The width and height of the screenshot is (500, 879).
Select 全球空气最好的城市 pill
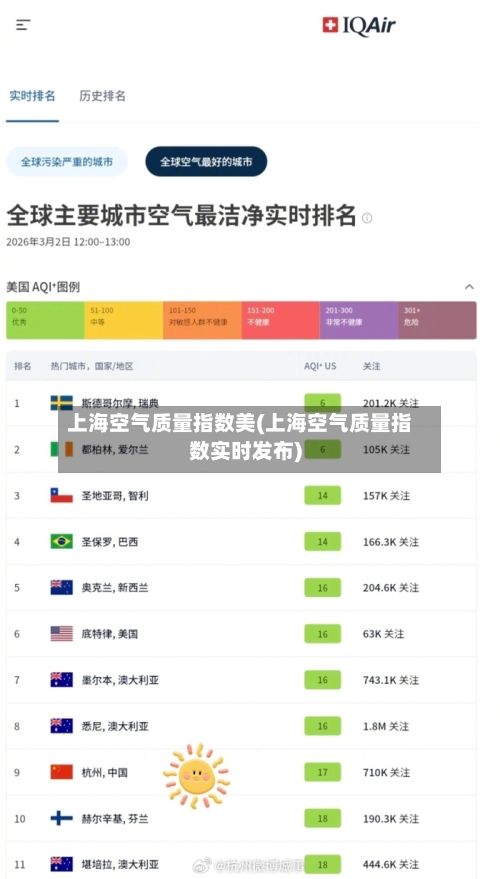[x=206, y=162]
